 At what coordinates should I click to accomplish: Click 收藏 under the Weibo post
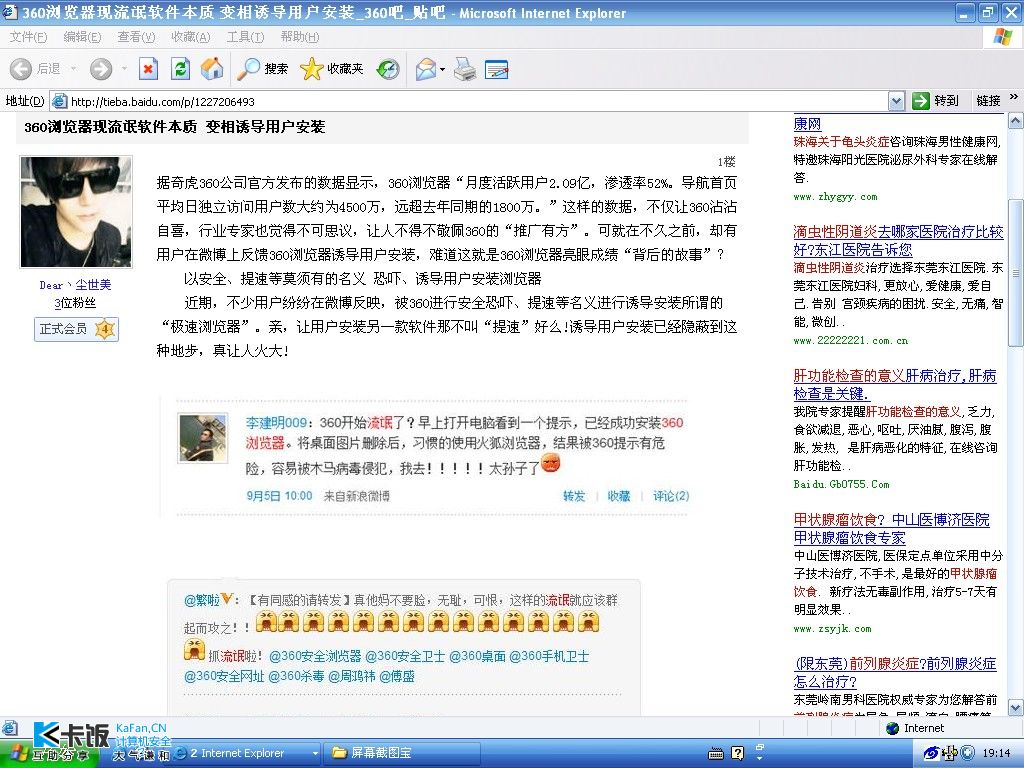click(618, 496)
